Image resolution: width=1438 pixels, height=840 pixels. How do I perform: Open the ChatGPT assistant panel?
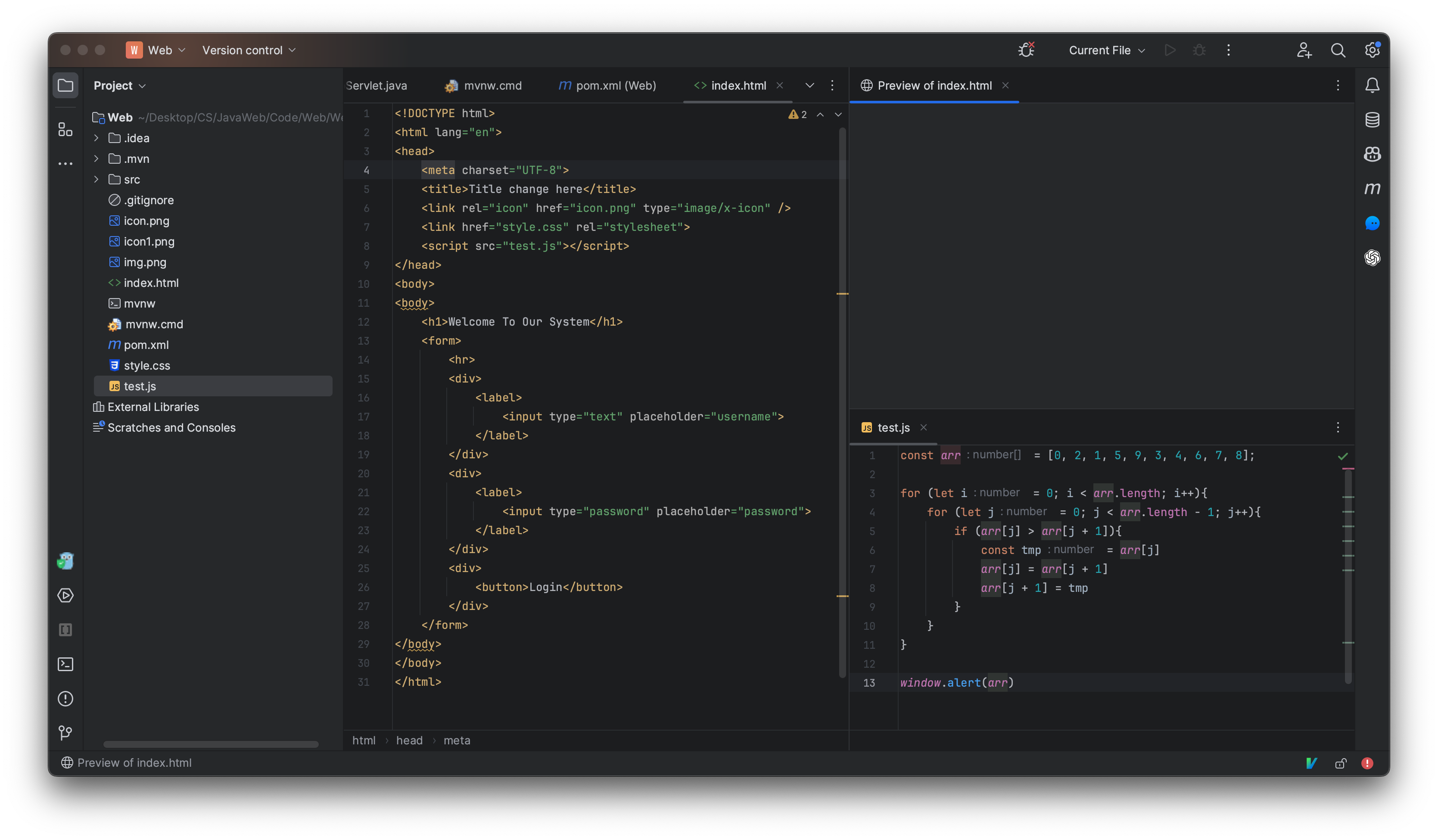[1373, 258]
